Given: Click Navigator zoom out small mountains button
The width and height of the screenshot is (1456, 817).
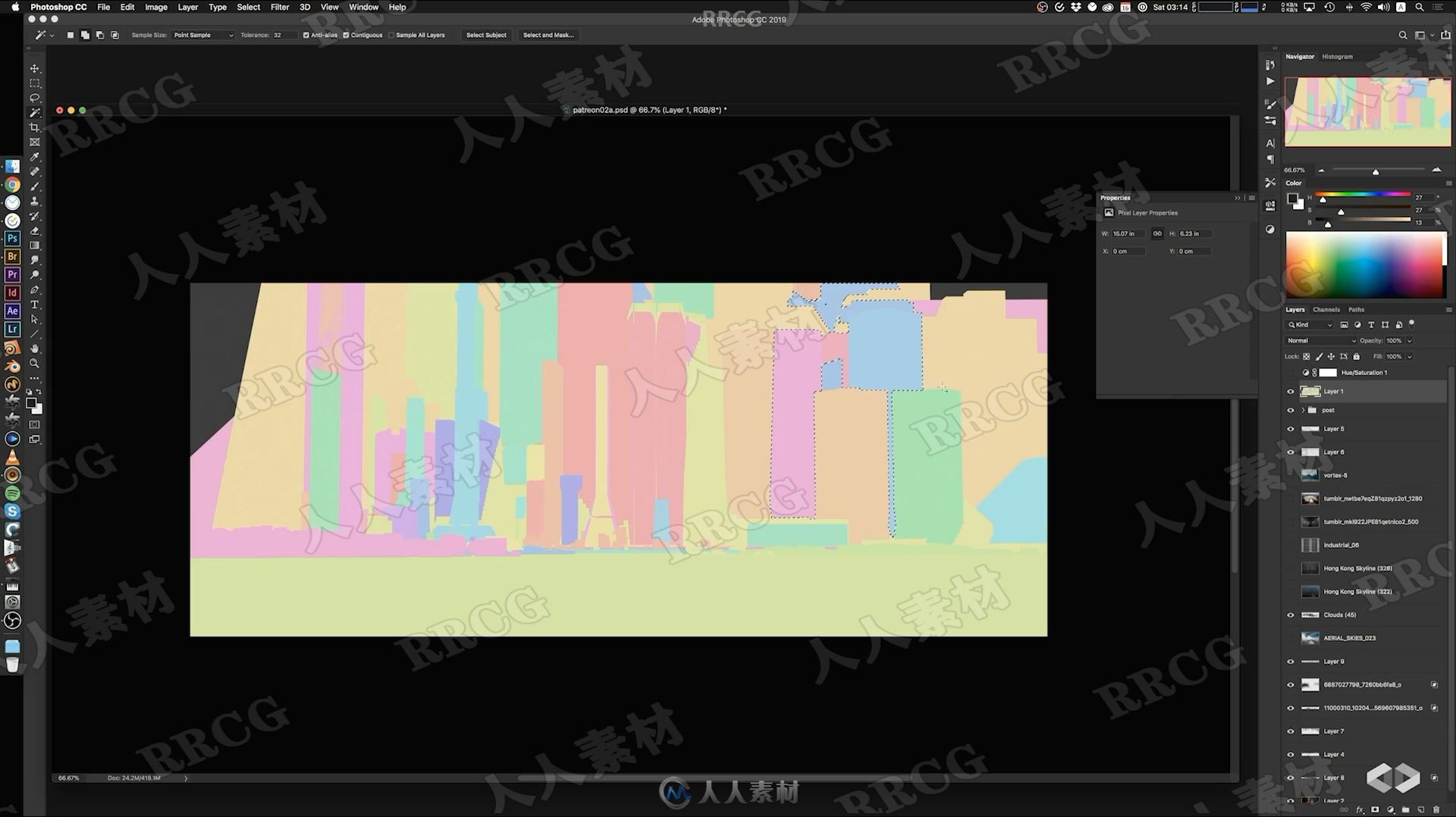Looking at the screenshot, I should coord(1321,171).
